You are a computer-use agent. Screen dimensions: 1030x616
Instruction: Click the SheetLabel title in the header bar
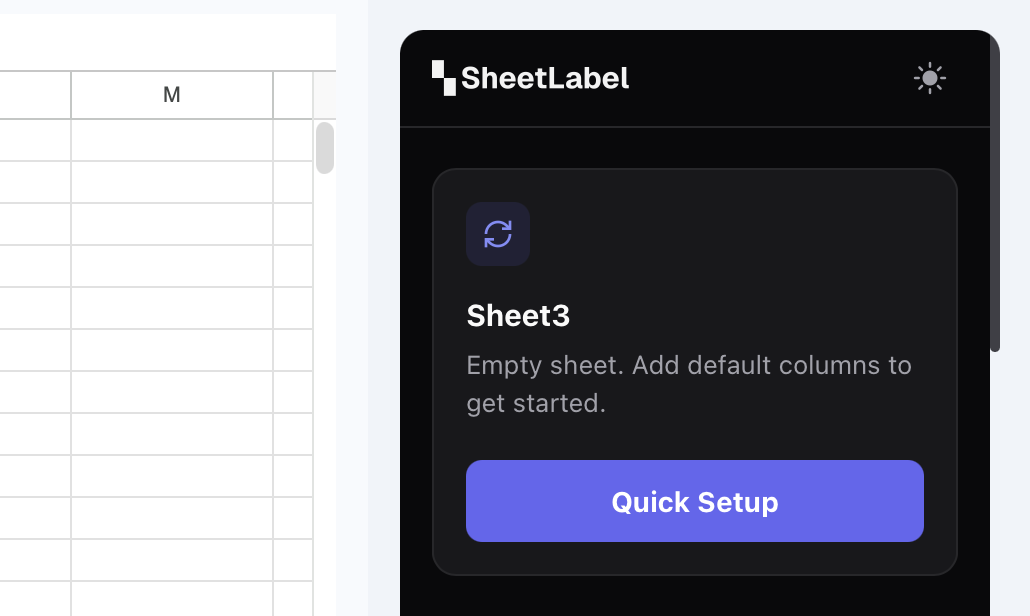[545, 77]
